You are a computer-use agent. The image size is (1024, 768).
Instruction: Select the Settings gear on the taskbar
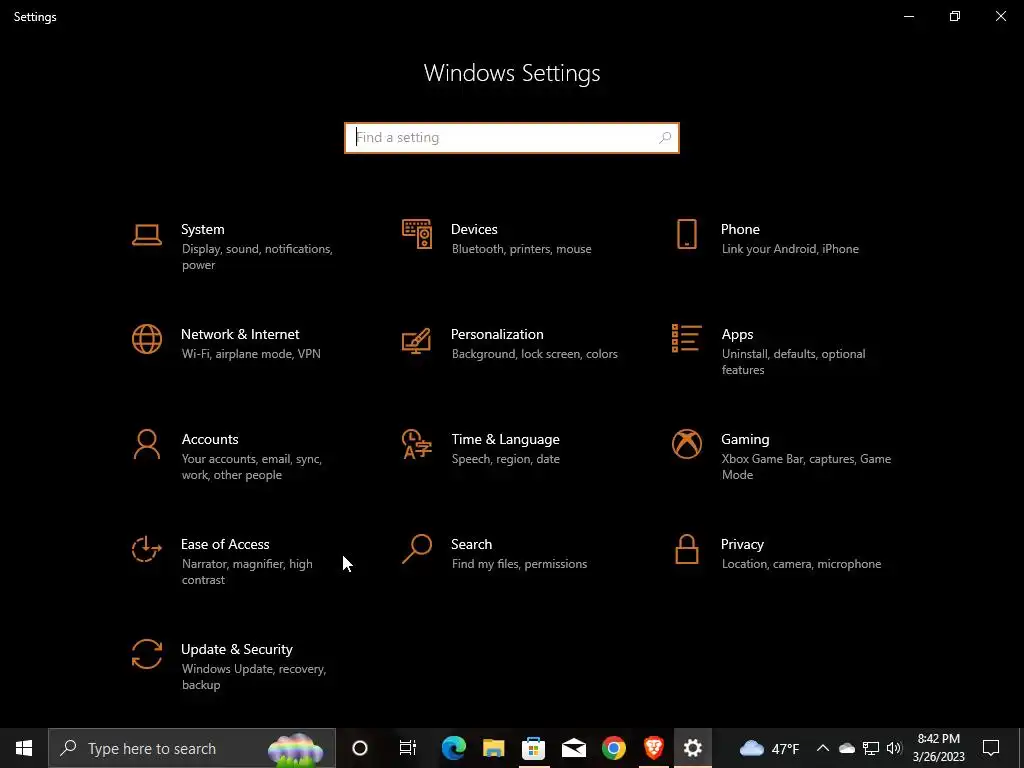693,748
